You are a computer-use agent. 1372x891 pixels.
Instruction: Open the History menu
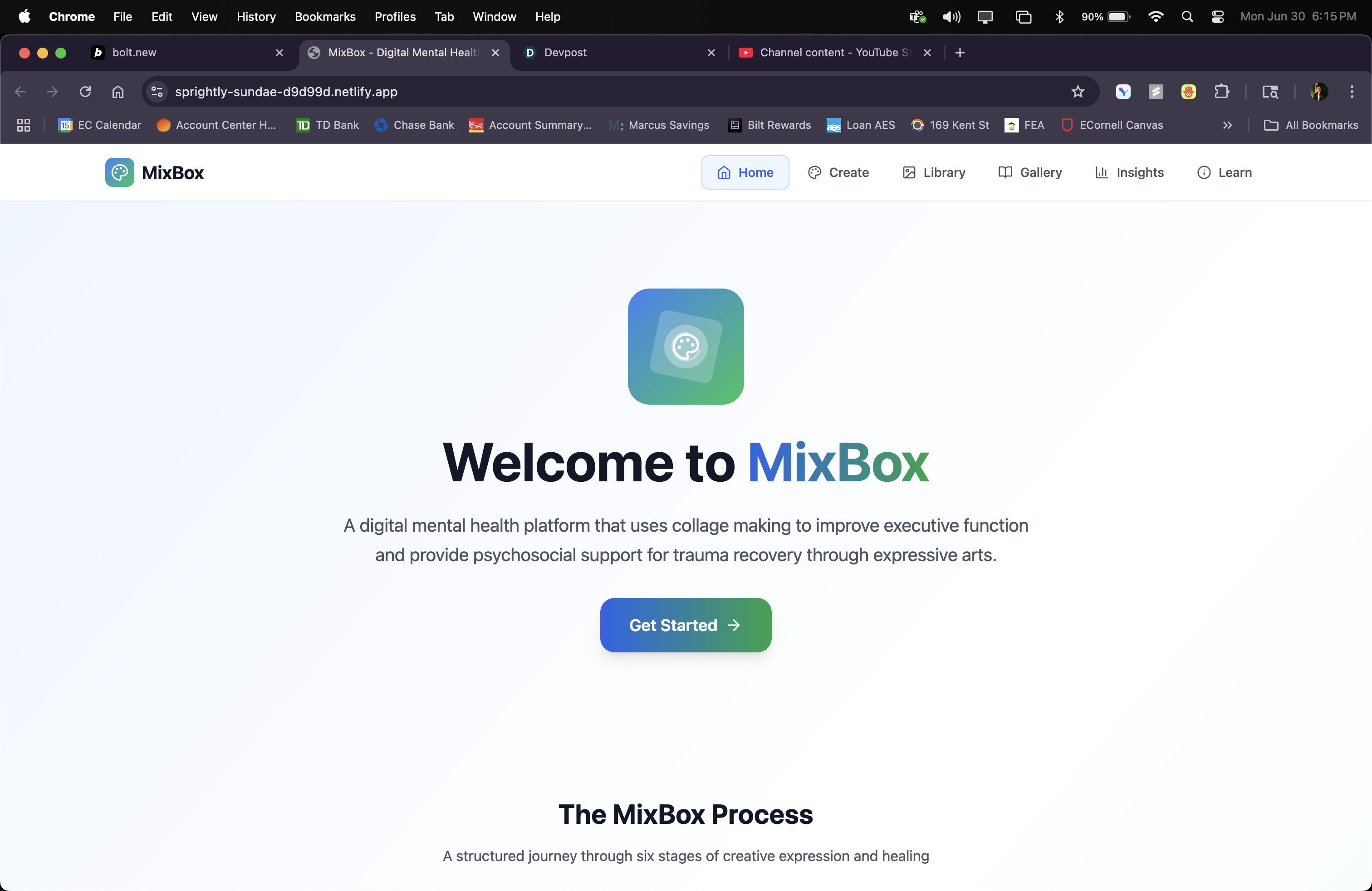(x=256, y=17)
